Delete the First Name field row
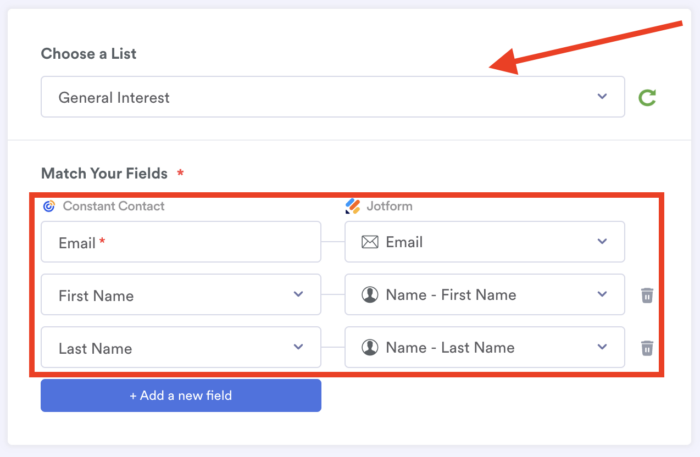The width and height of the screenshot is (700, 457). coord(647,295)
